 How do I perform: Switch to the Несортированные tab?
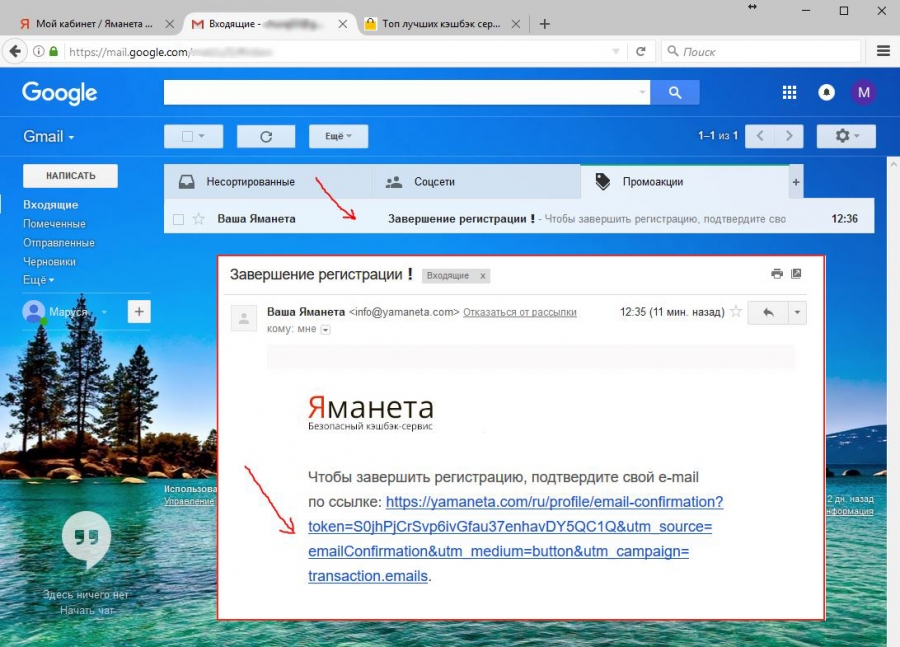click(267, 182)
